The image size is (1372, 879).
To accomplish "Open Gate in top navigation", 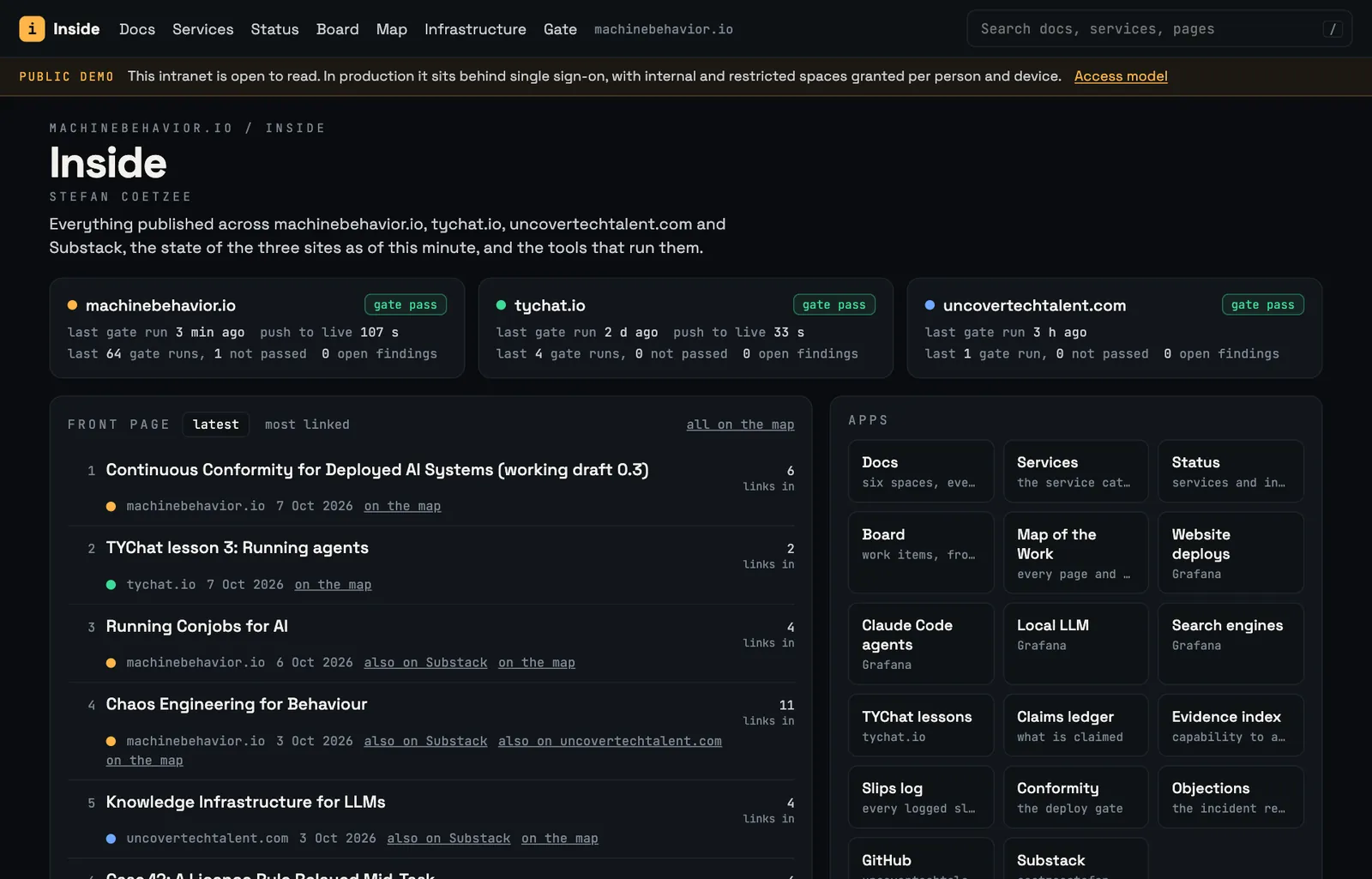I will (560, 29).
